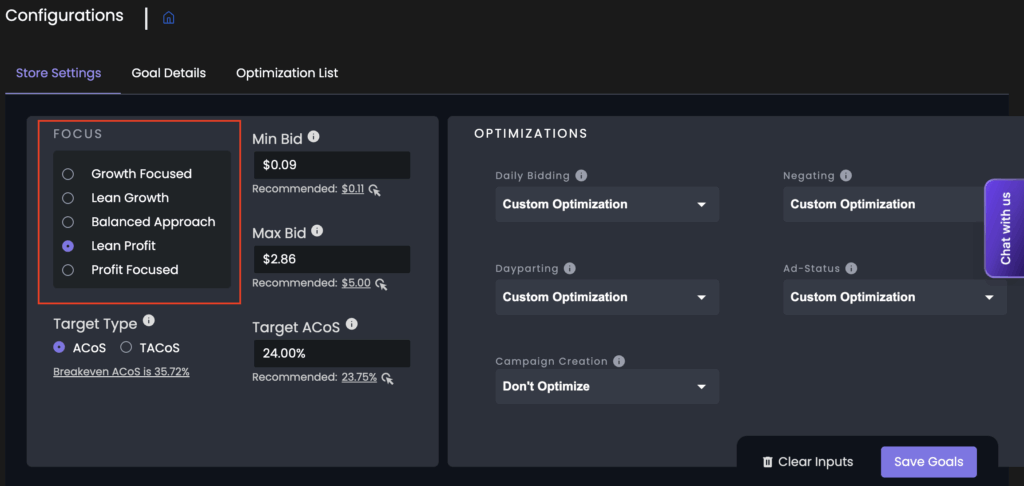This screenshot has height=486, width=1024.
Task: Click the Ad-Status info icon
Action: pyautogui.click(x=851, y=268)
